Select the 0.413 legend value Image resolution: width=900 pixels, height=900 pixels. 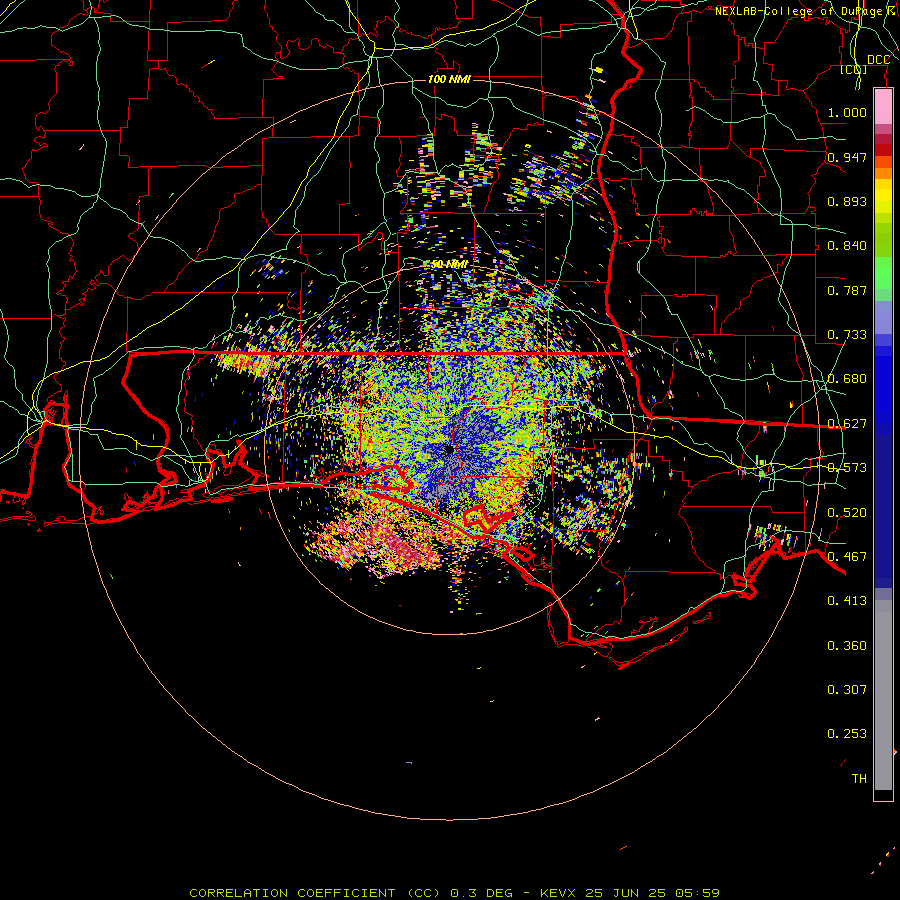[847, 601]
